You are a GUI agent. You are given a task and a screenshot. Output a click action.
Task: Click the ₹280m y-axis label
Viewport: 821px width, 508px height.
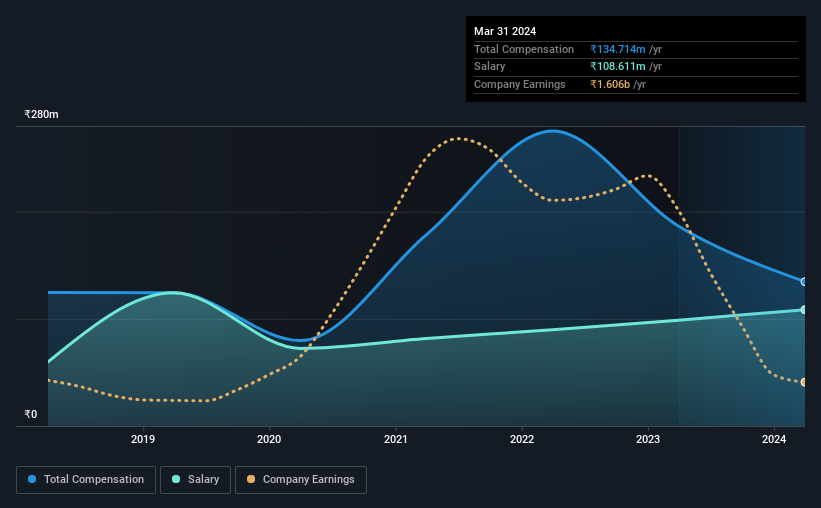[x=41, y=114]
